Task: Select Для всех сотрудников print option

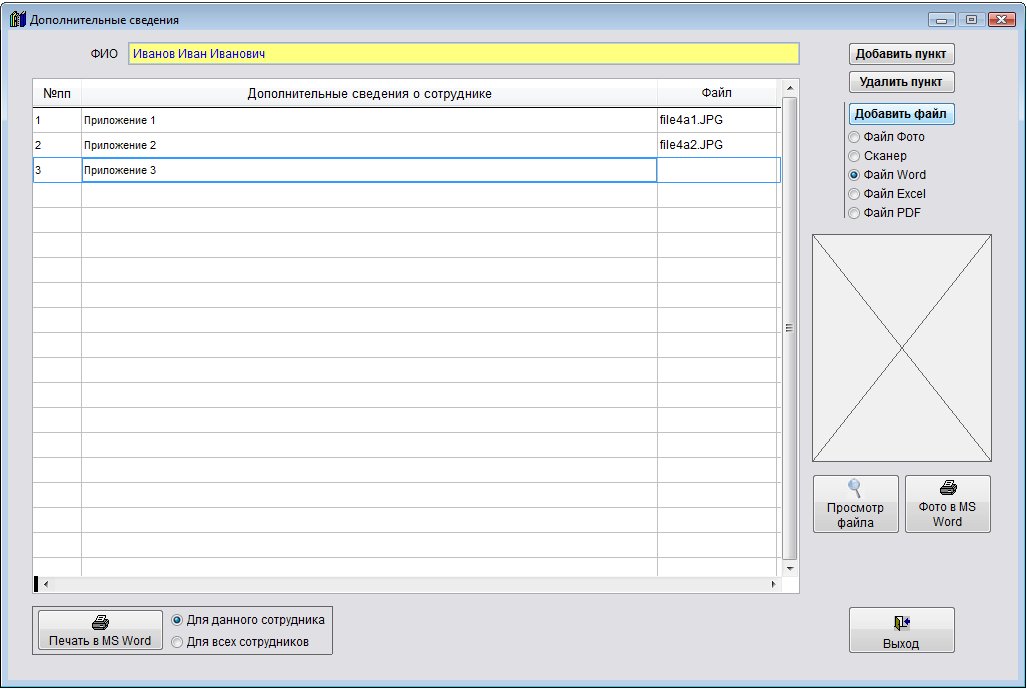Action: pos(178,642)
